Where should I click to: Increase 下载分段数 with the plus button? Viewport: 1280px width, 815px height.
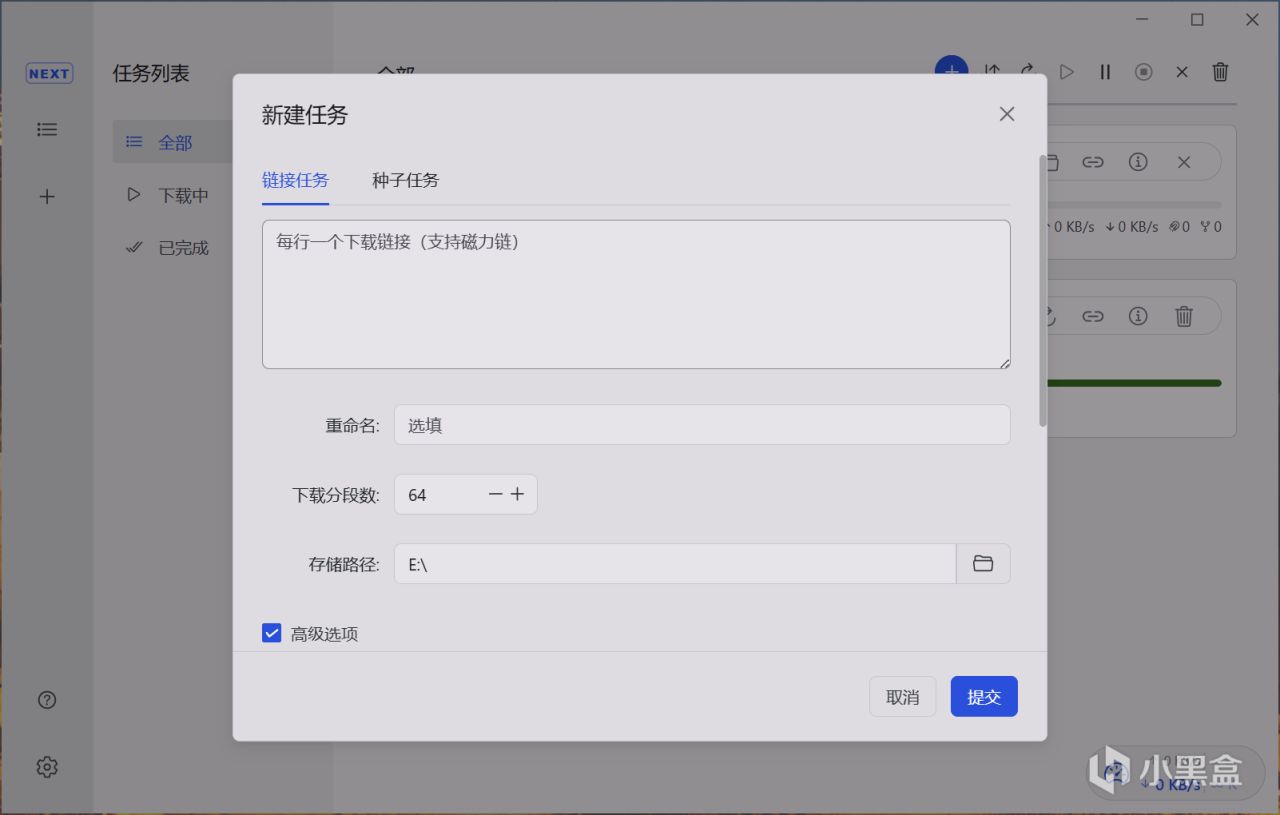pos(517,494)
